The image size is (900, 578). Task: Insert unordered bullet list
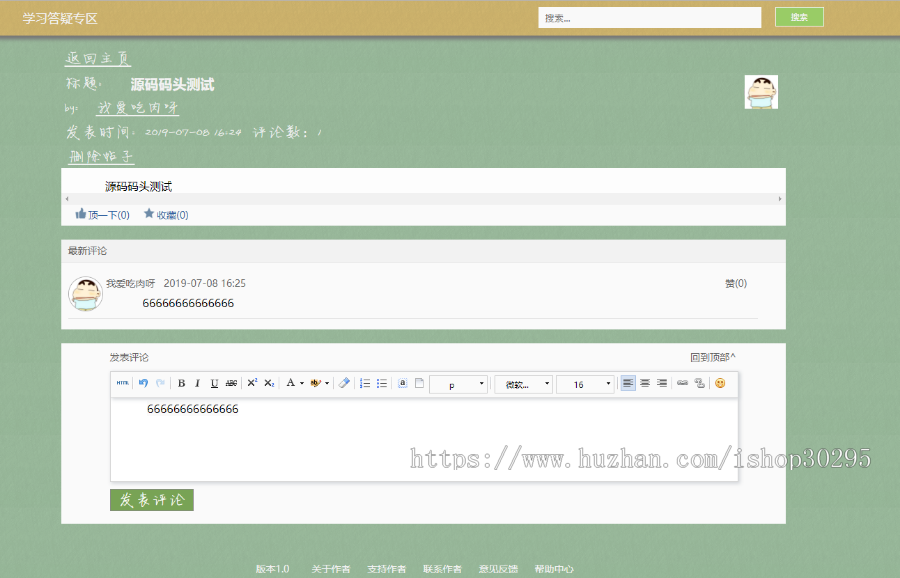coord(382,383)
